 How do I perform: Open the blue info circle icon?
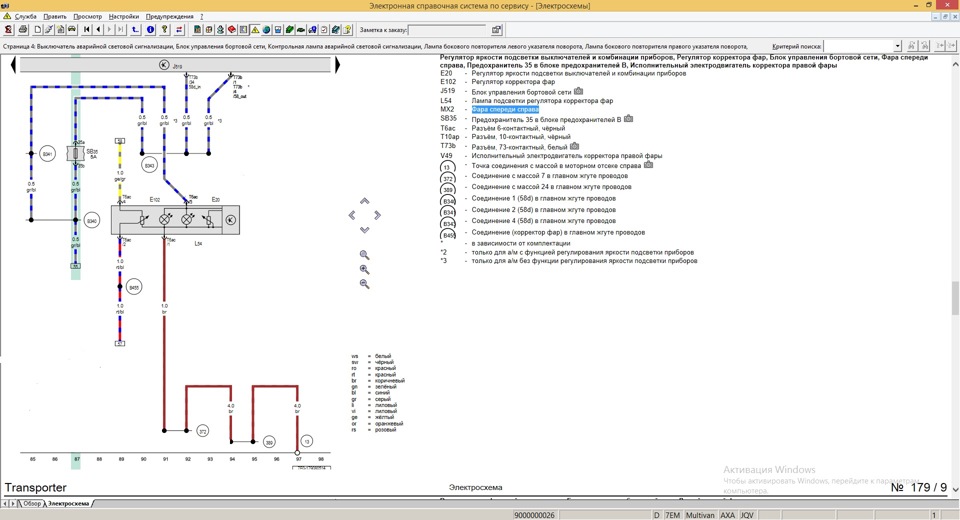(150, 29)
